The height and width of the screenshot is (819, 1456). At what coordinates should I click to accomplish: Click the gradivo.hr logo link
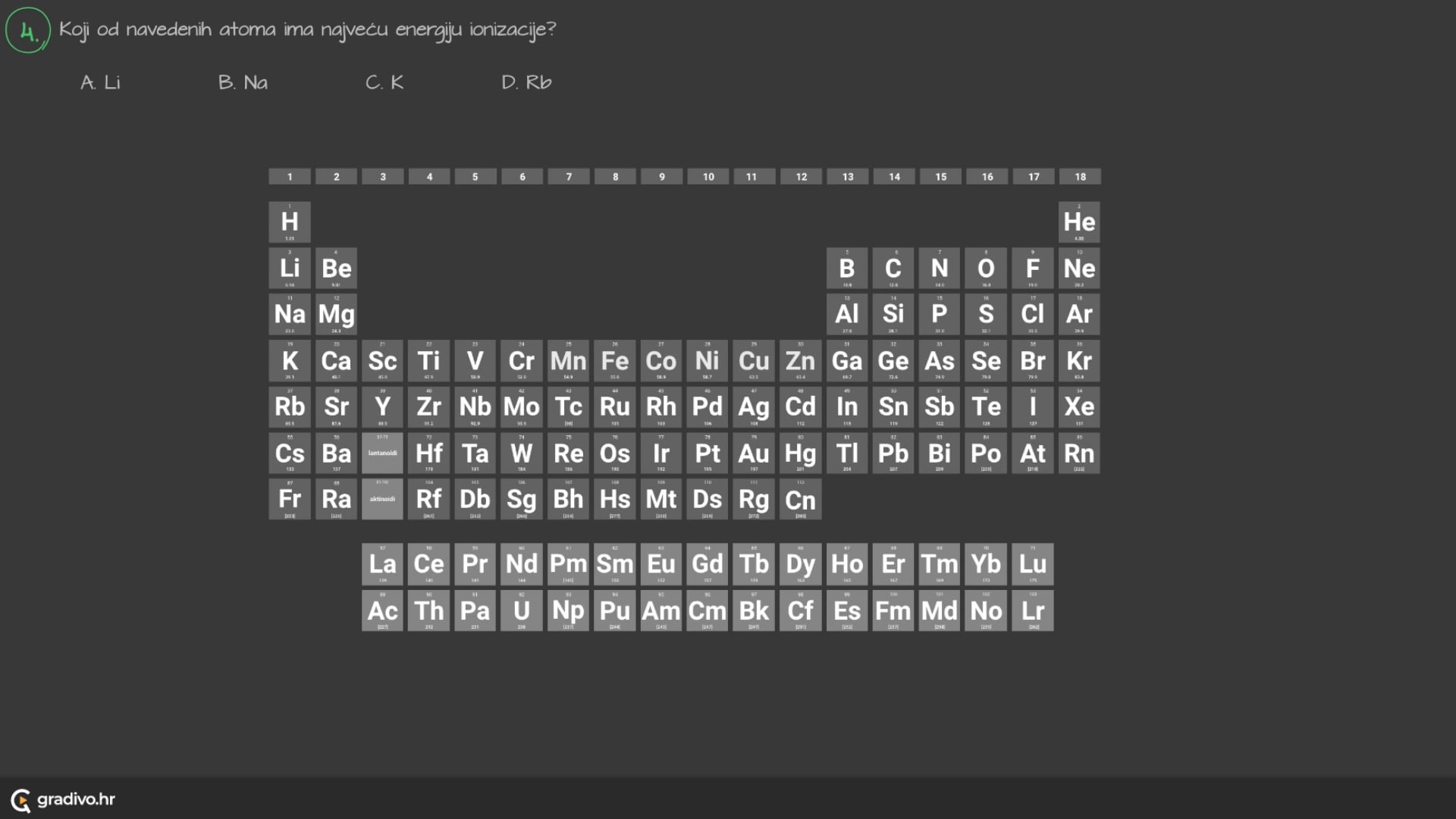coord(64,799)
